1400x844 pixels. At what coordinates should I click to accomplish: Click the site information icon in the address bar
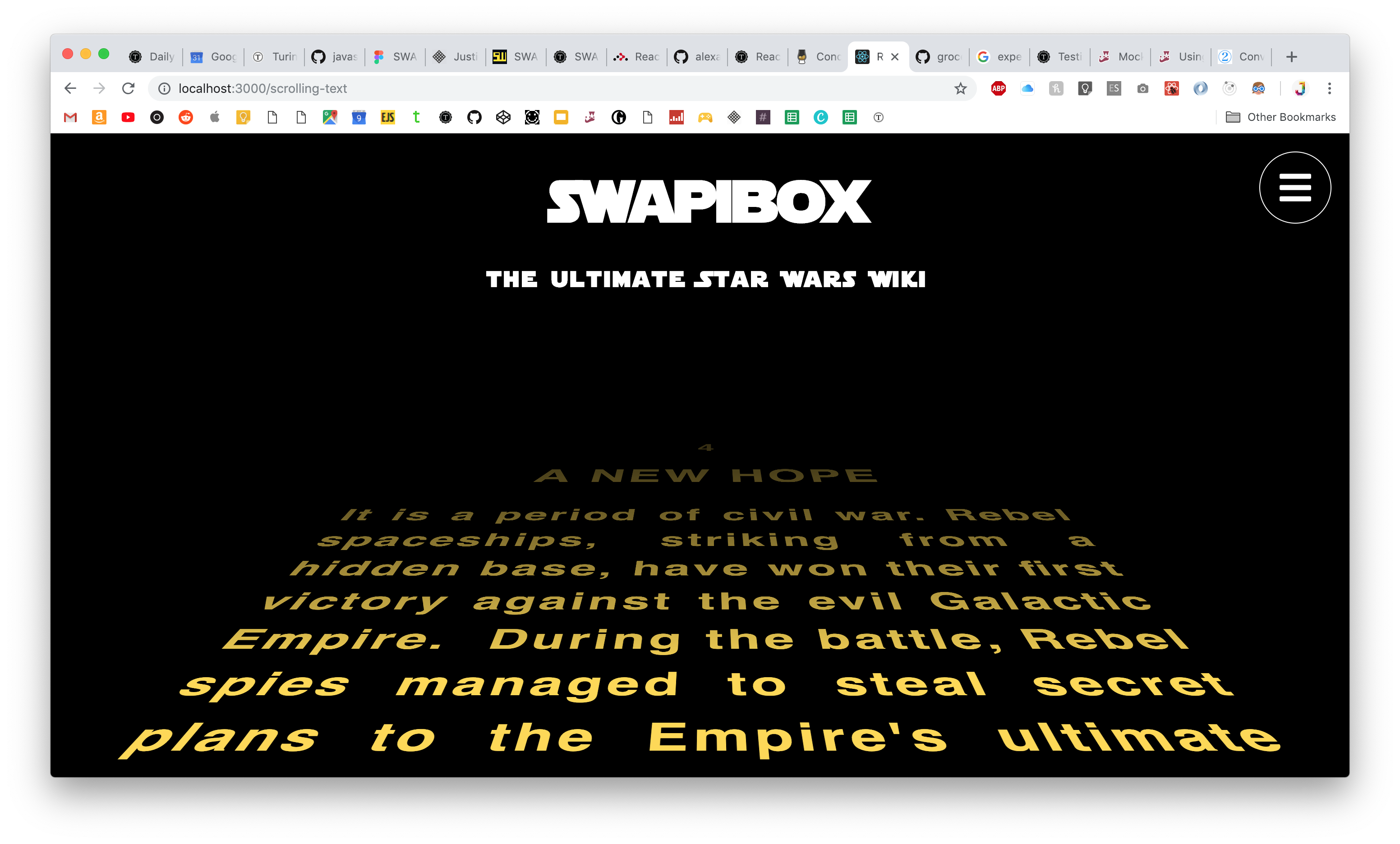coord(164,89)
